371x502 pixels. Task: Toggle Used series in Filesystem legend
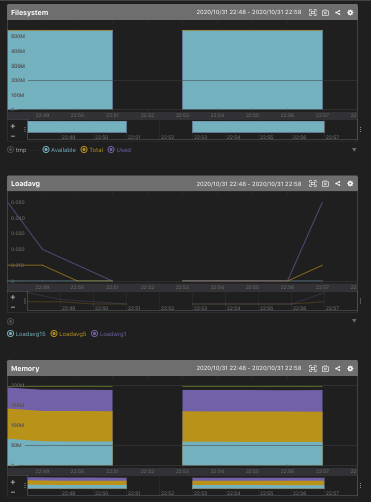click(119, 150)
